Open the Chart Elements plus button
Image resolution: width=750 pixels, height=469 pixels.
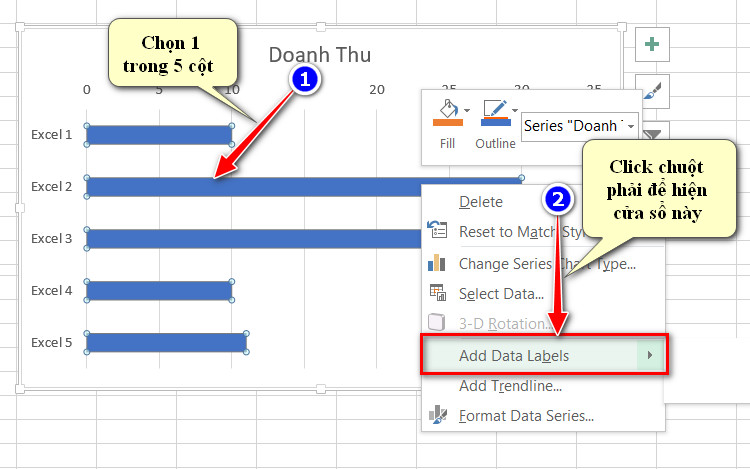[x=652, y=44]
